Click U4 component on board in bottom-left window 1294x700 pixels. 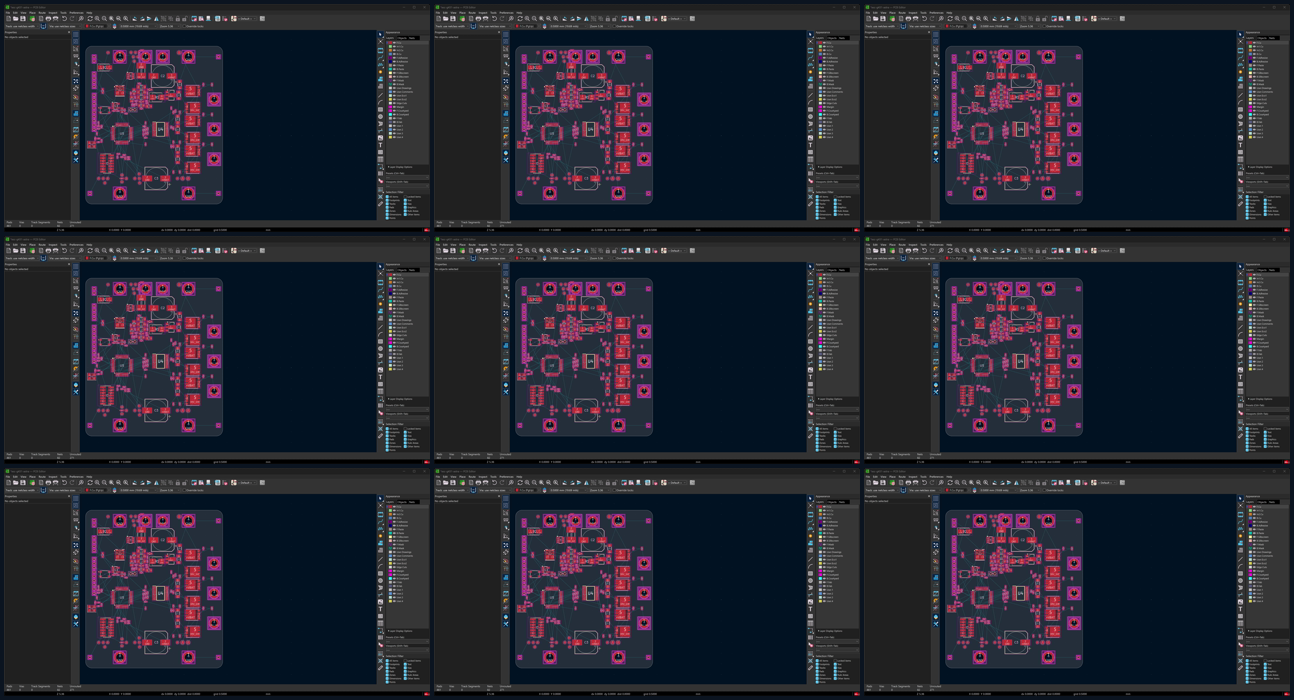pyautogui.click(x=160, y=593)
